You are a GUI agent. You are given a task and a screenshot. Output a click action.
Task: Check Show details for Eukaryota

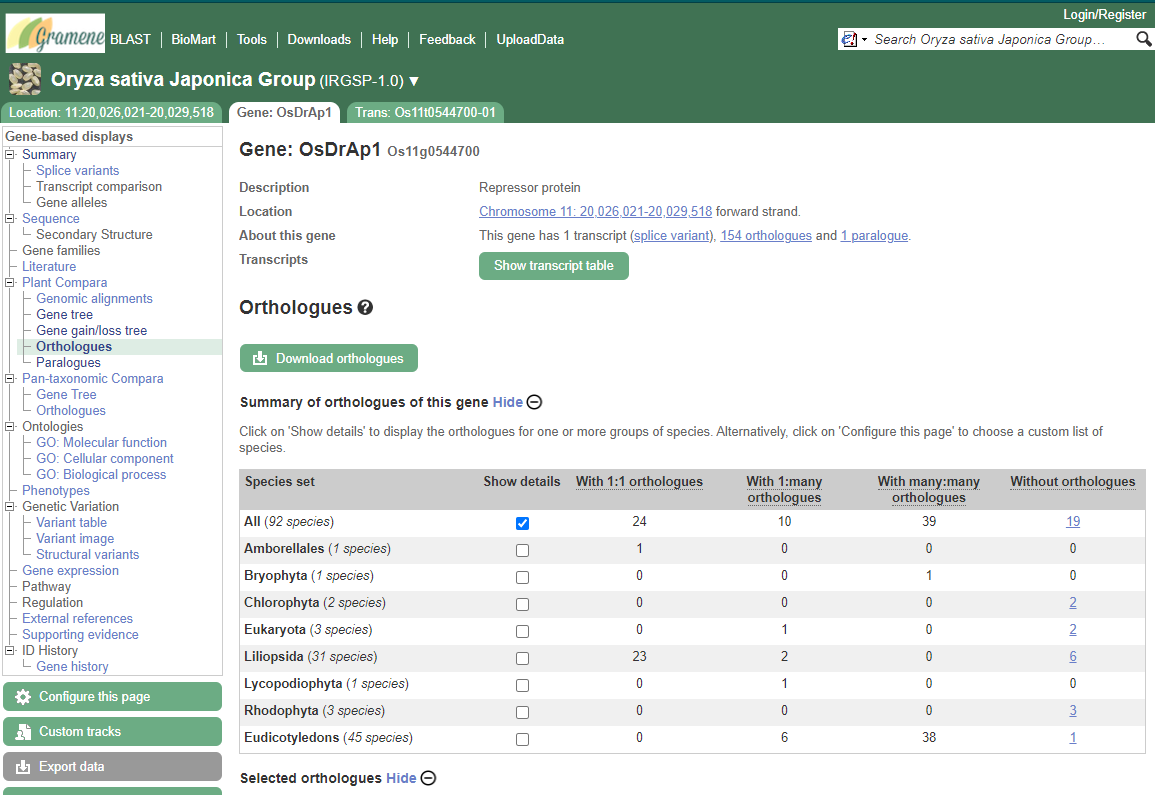click(x=522, y=631)
